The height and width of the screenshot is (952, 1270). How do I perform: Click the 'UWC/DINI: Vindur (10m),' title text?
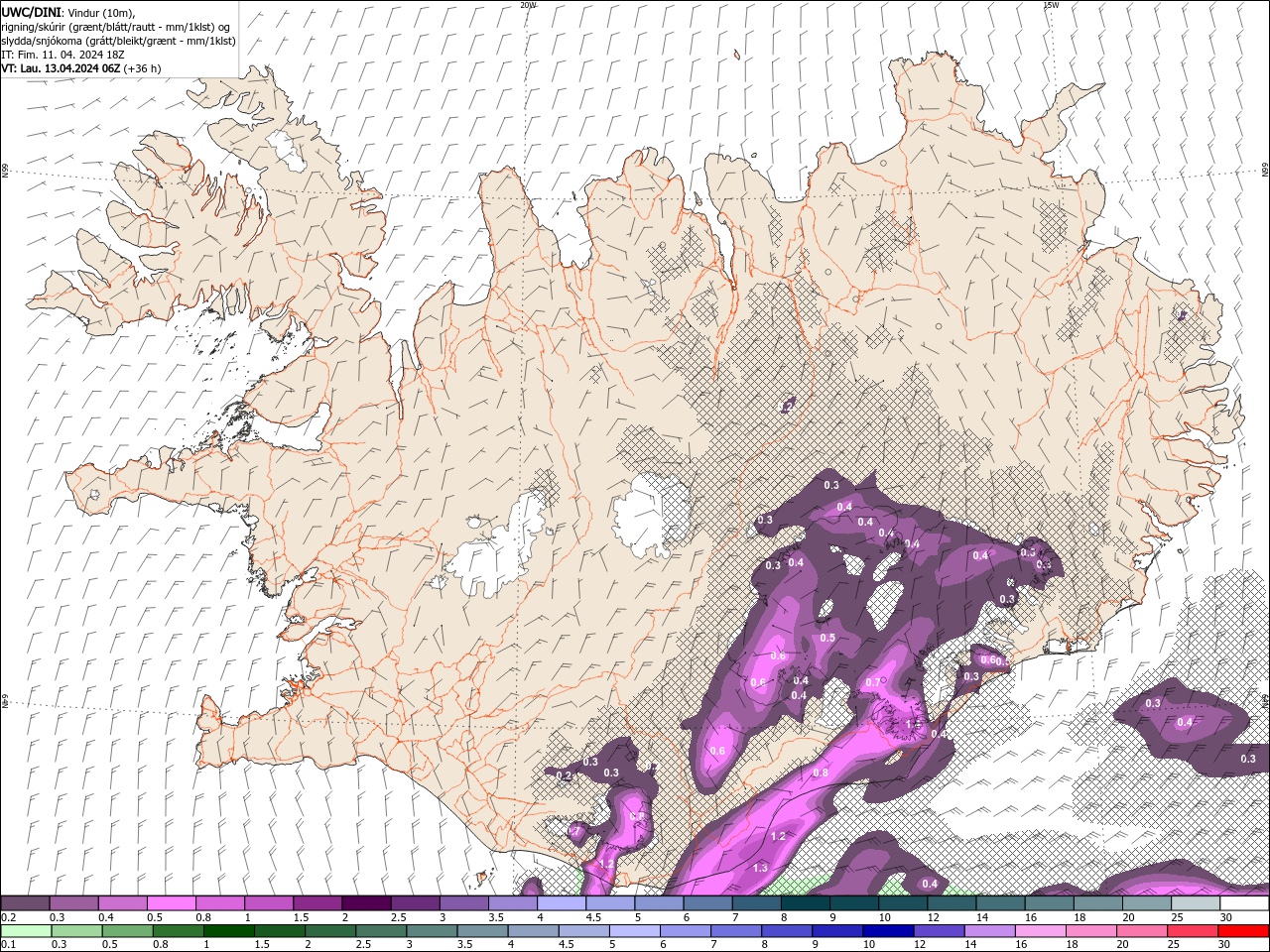tap(67, 12)
